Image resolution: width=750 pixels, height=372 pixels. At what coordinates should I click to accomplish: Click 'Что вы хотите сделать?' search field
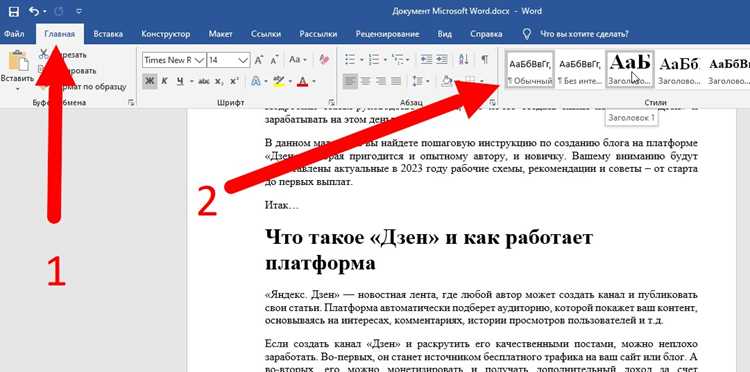584,34
